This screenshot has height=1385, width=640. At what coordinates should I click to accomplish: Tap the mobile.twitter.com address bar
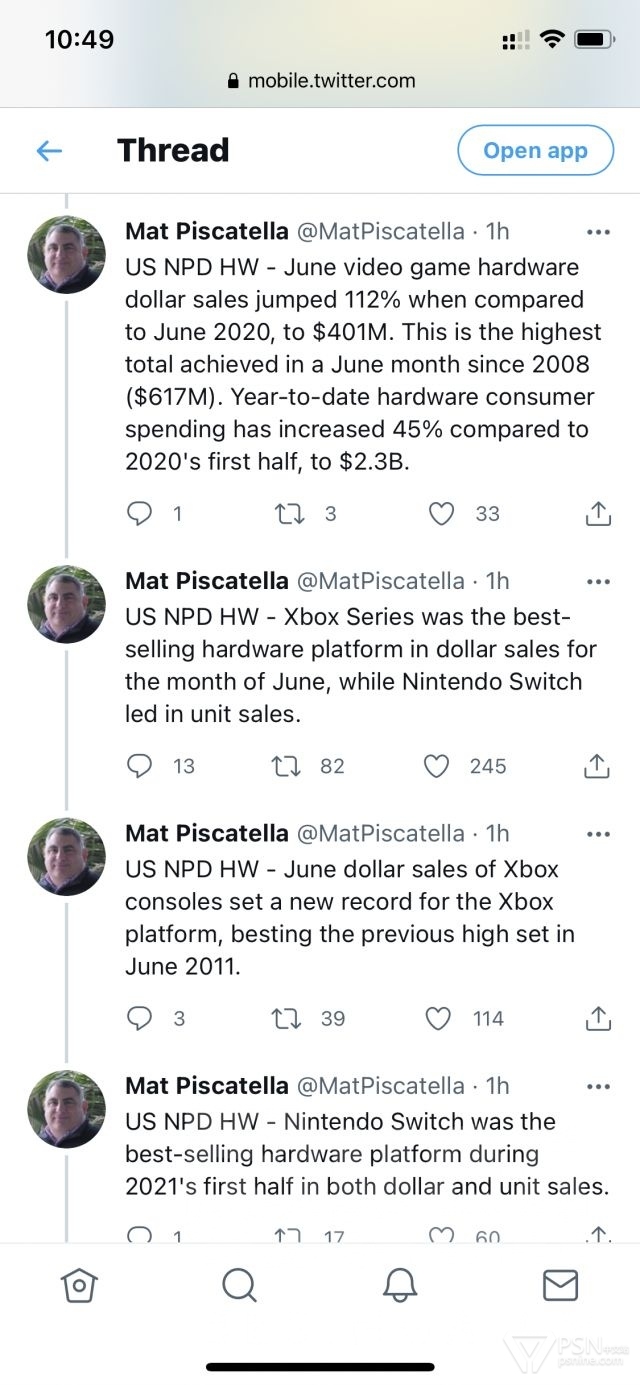pos(320,81)
